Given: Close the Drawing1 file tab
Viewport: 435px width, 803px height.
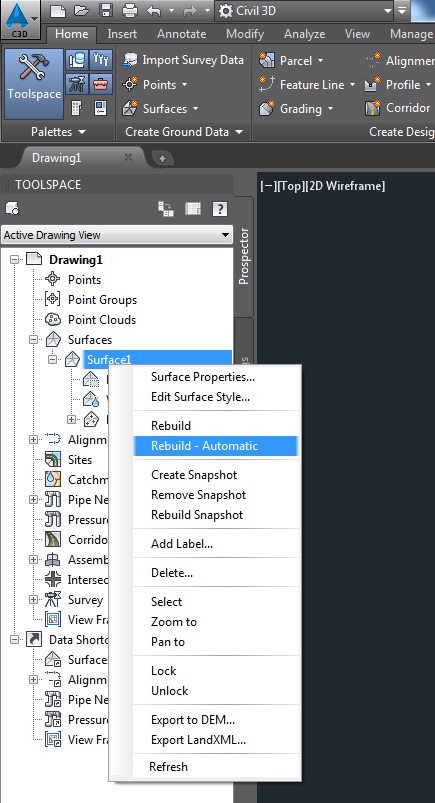Looking at the screenshot, I should 128,157.
